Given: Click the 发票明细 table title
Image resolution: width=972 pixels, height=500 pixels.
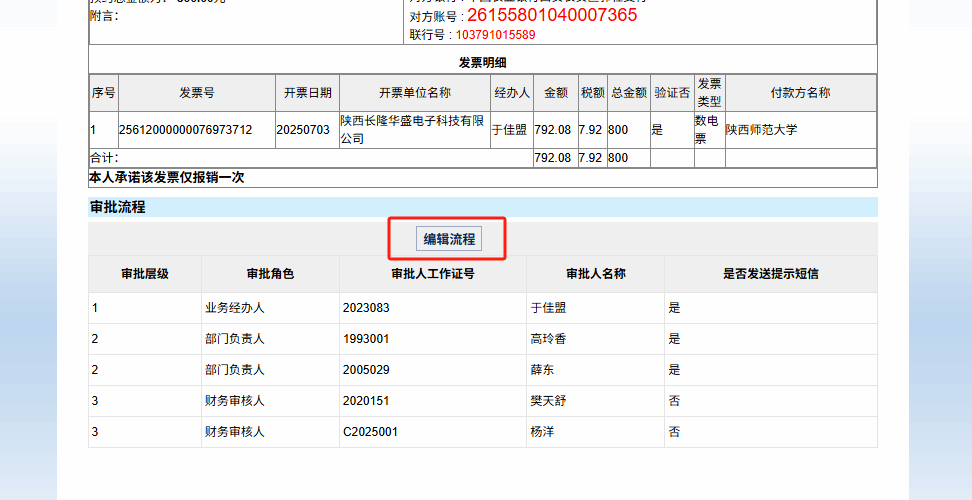Looking at the screenshot, I should pyautogui.click(x=482, y=62).
